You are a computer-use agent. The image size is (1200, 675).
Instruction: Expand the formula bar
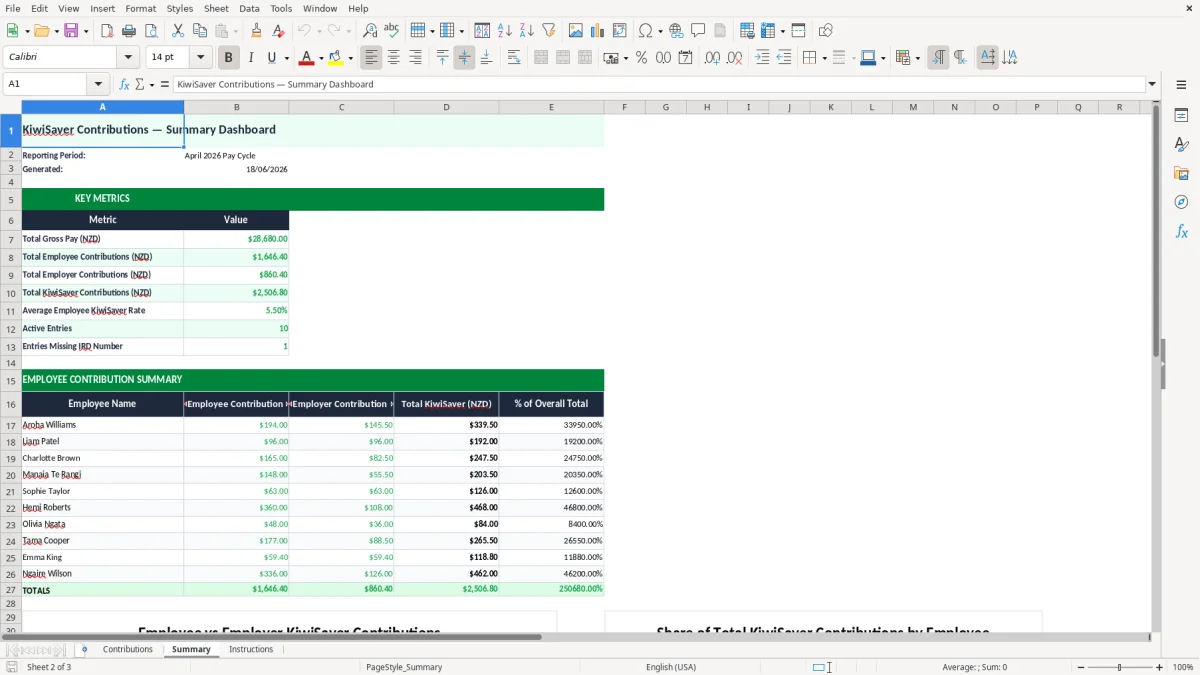coord(1152,85)
